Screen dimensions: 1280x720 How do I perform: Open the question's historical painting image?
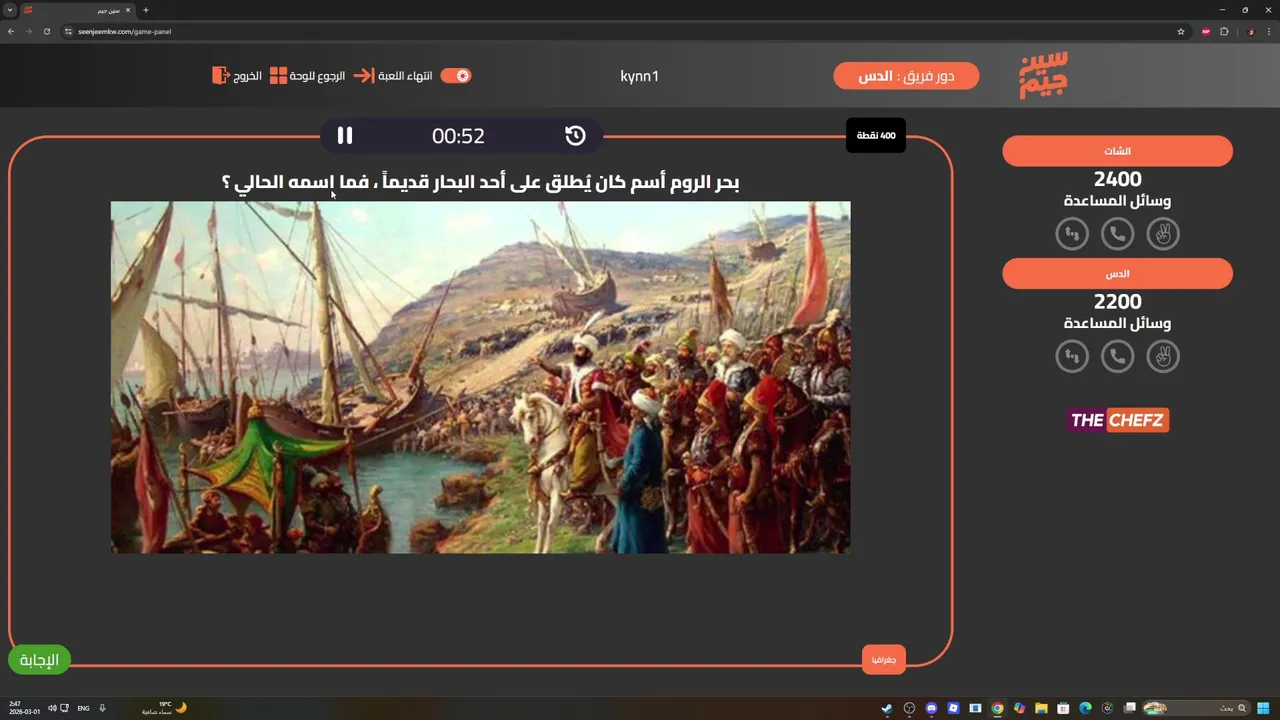(480, 377)
